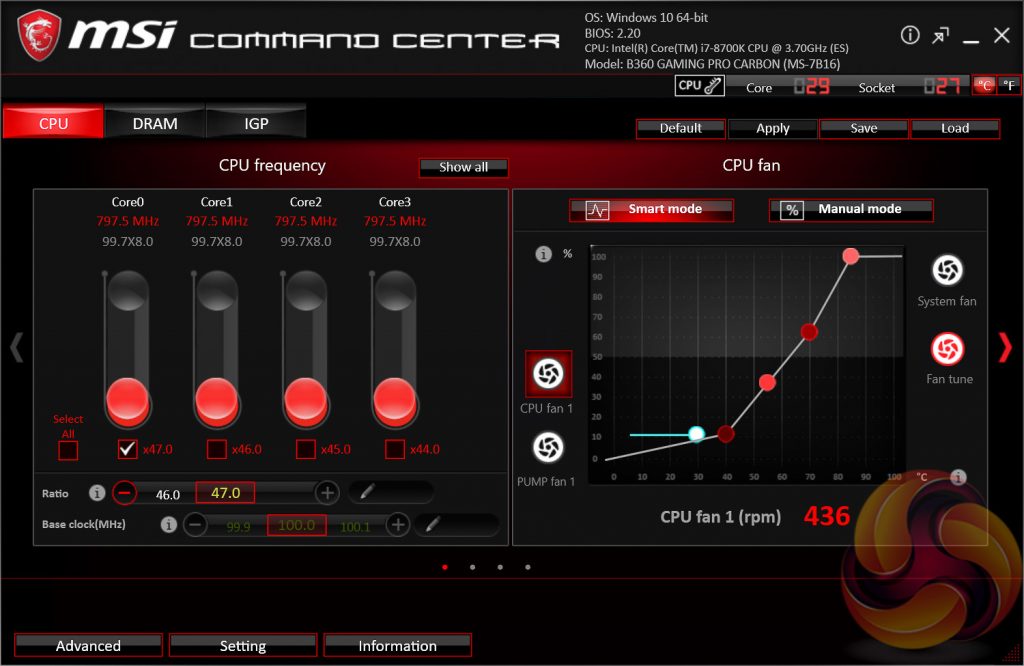This screenshot has height=666, width=1024.
Task: Click the MSI dragon shield logo
Action: (39, 36)
